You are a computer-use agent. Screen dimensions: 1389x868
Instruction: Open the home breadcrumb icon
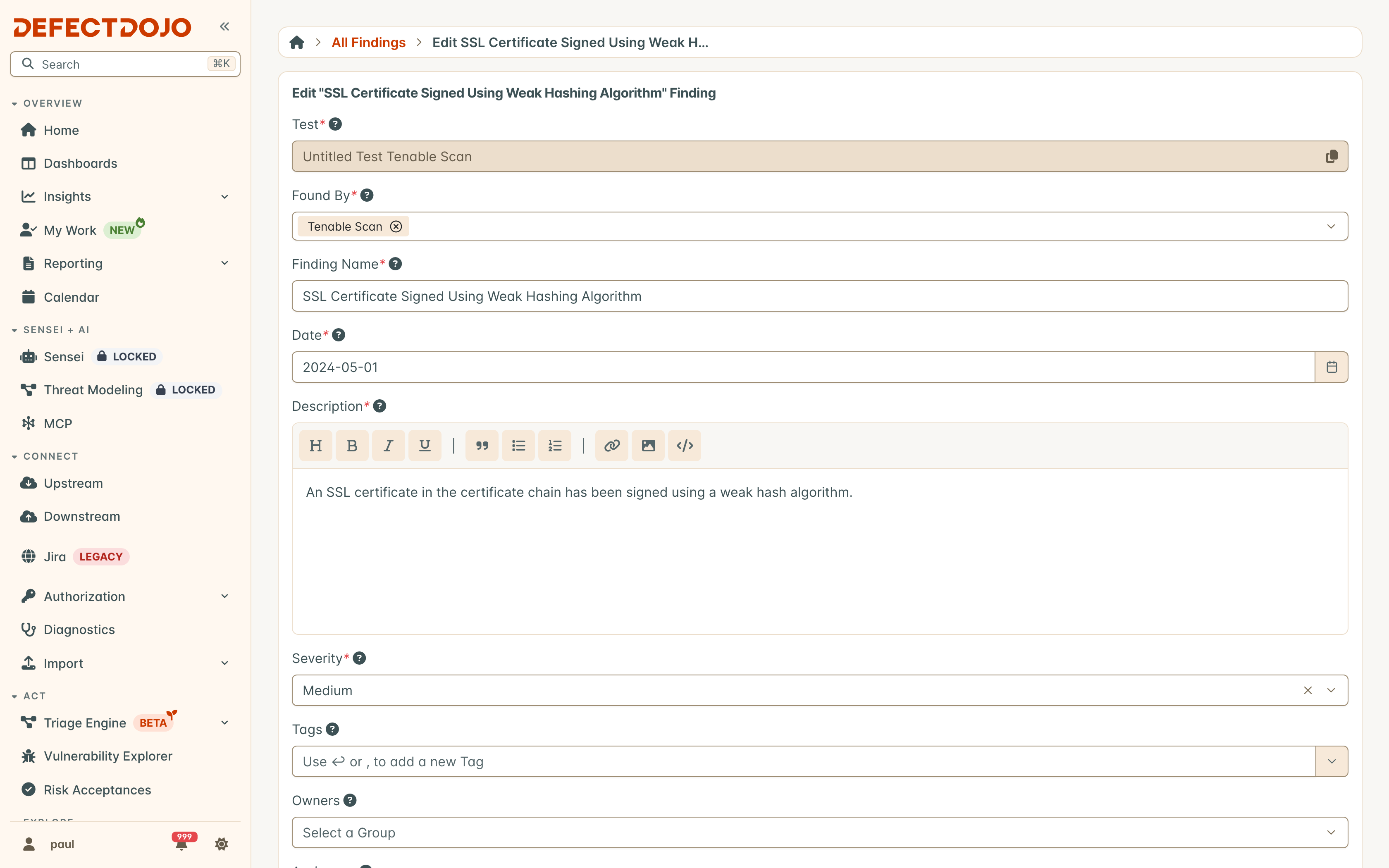(297, 43)
